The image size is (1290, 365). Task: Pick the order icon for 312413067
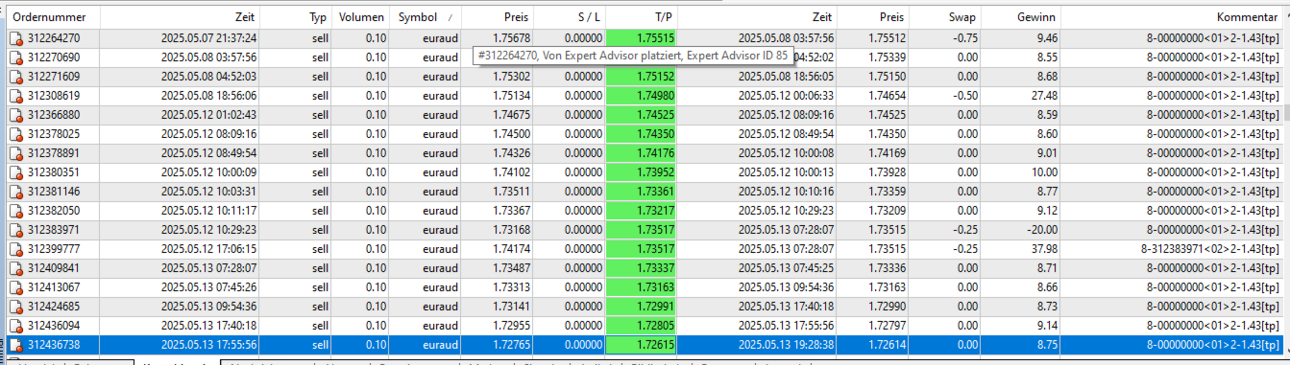[x=16, y=287]
